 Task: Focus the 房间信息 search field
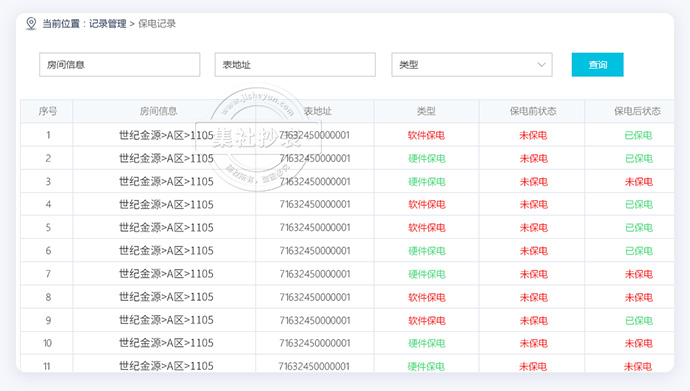click(x=120, y=65)
